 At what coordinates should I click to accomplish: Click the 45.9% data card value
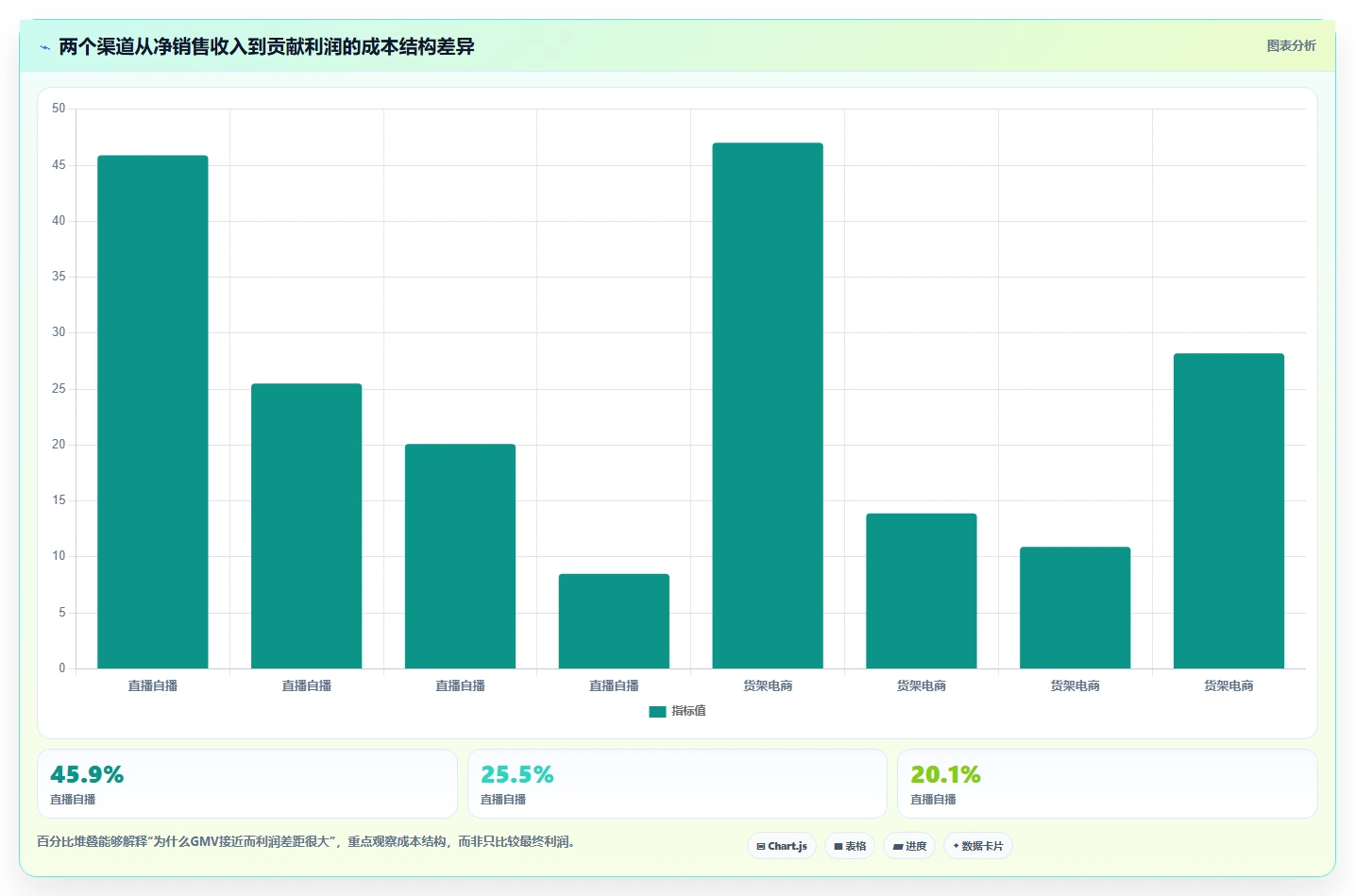point(87,775)
